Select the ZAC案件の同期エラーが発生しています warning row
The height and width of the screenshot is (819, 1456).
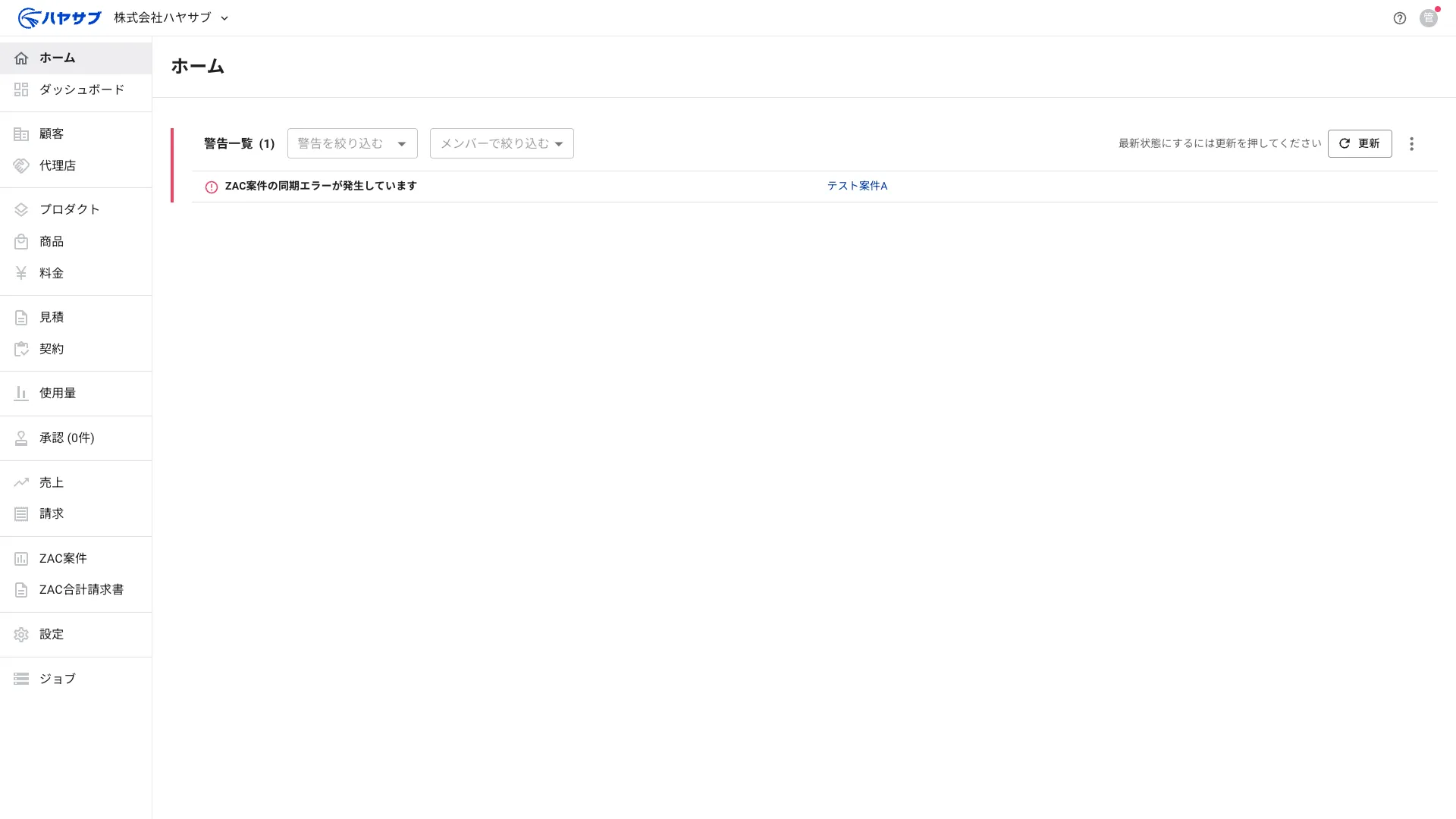[x=814, y=187]
